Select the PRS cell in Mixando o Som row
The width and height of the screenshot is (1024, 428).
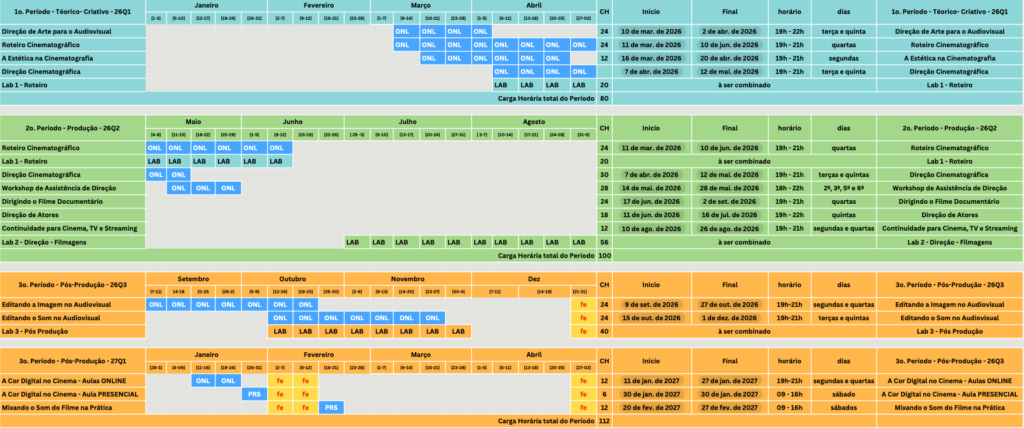click(x=331, y=407)
